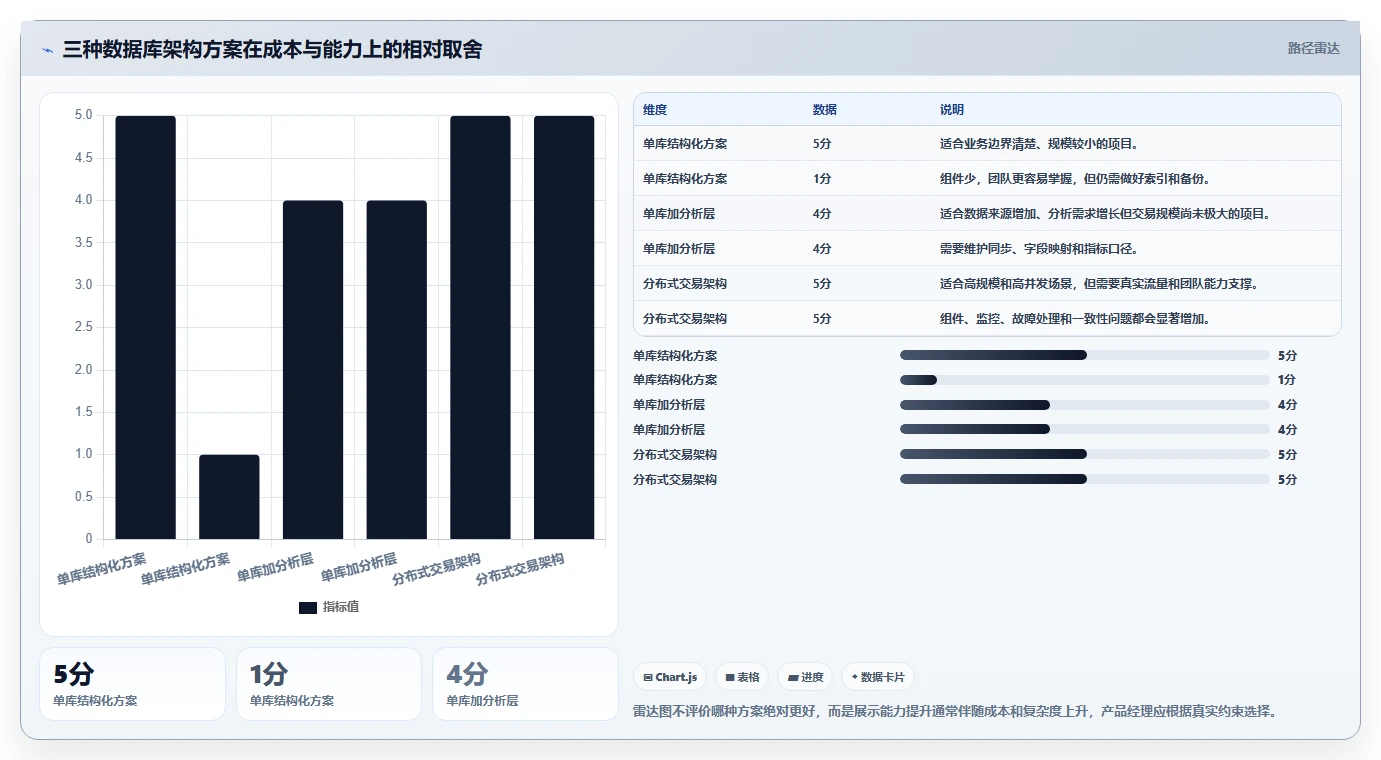1381x760 pixels.
Task: Click the 数据 column header
Action: click(x=825, y=110)
